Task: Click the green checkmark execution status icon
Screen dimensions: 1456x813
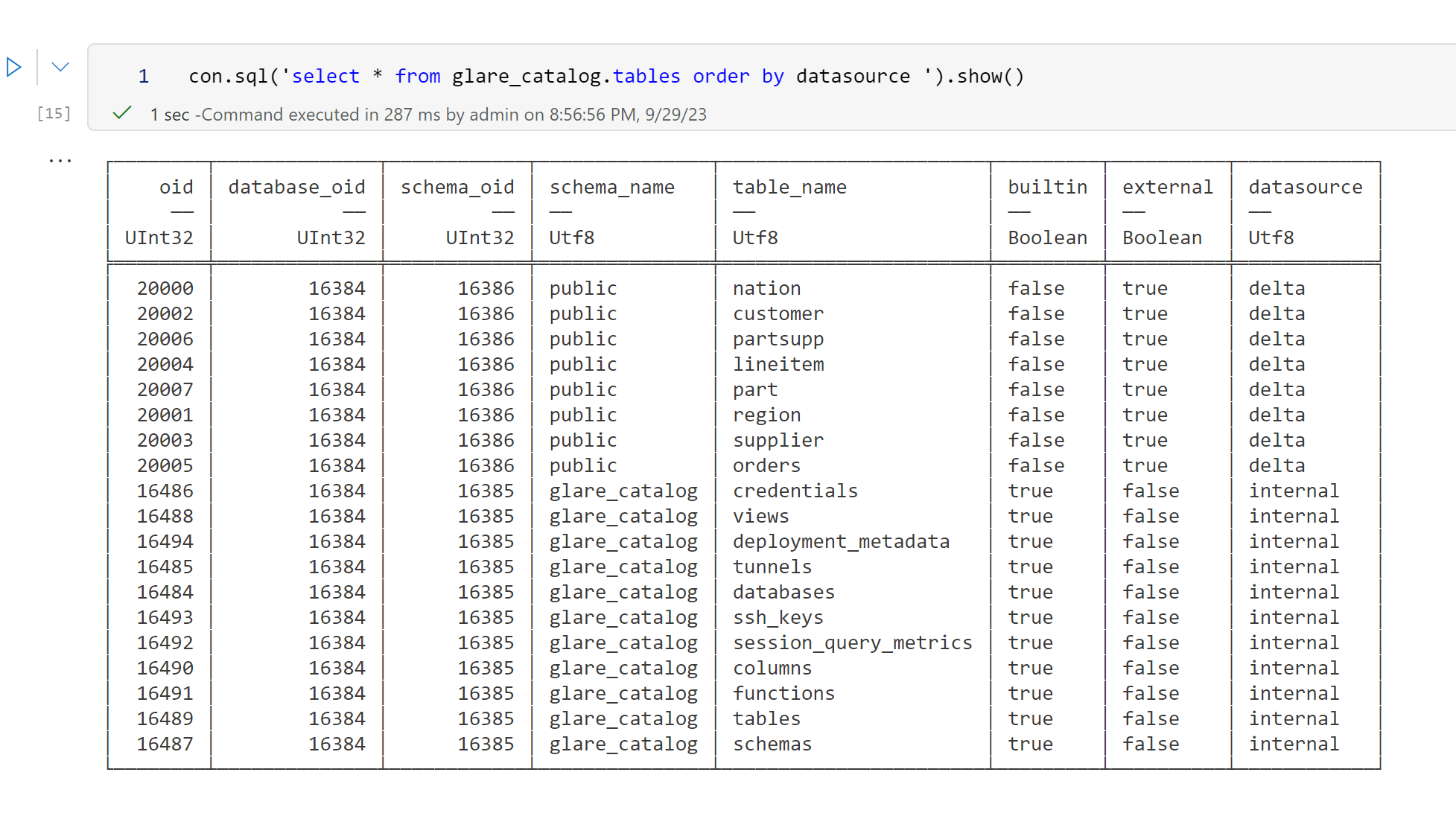Action: click(121, 113)
